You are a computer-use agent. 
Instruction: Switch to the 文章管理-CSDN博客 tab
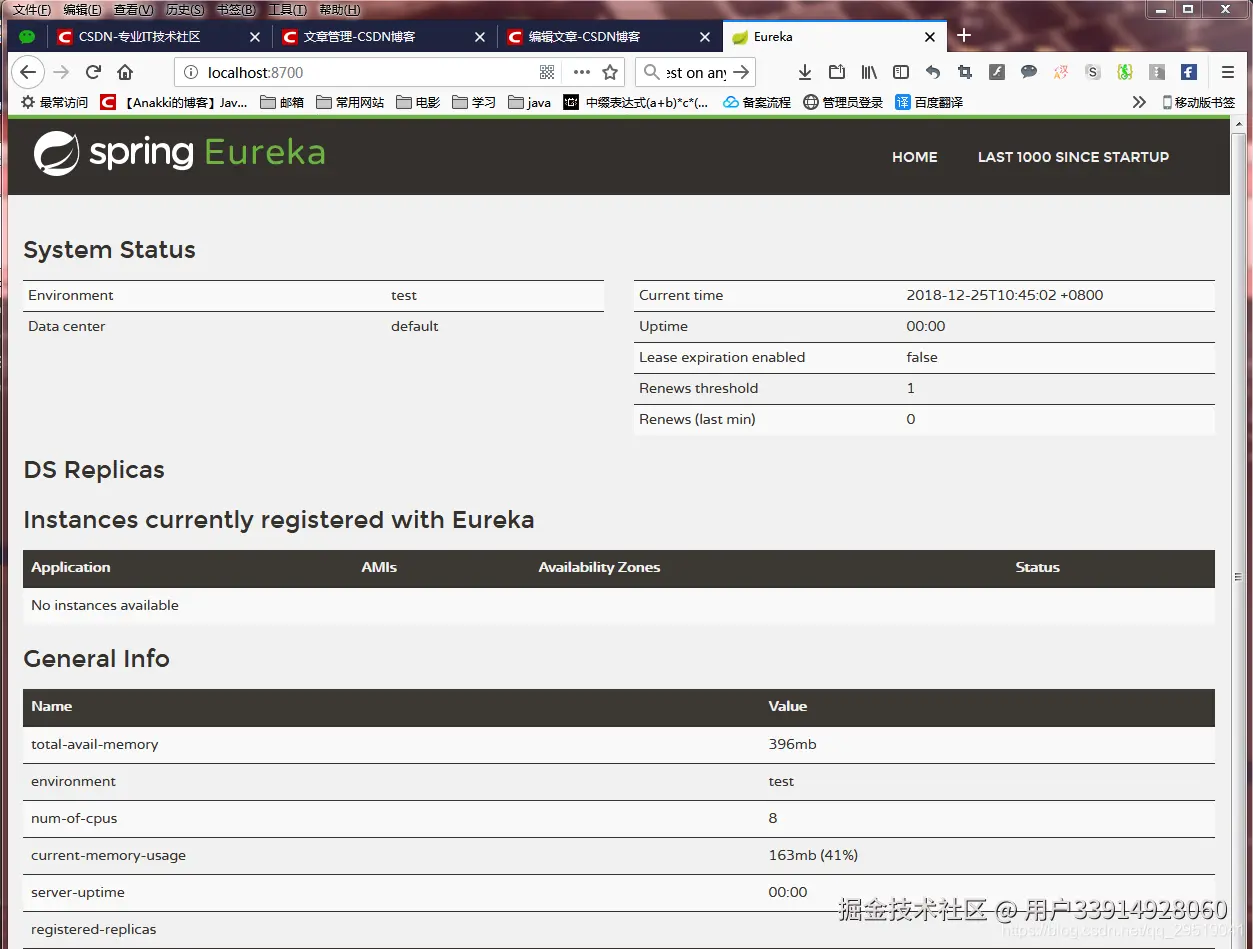(385, 37)
